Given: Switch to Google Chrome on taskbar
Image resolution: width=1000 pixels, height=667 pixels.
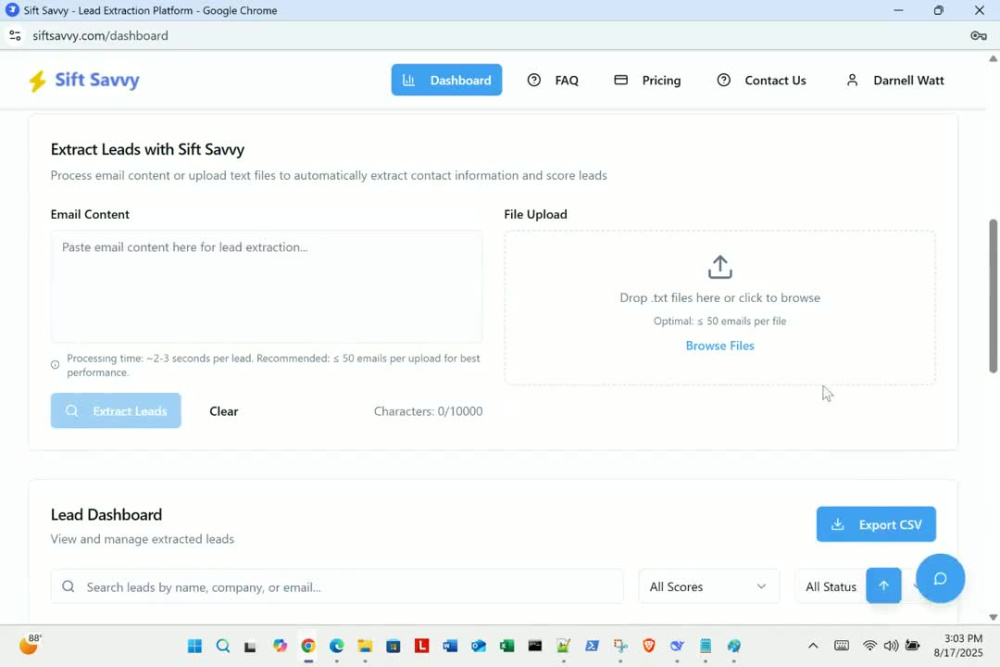Looking at the screenshot, I should click(308, 646).
